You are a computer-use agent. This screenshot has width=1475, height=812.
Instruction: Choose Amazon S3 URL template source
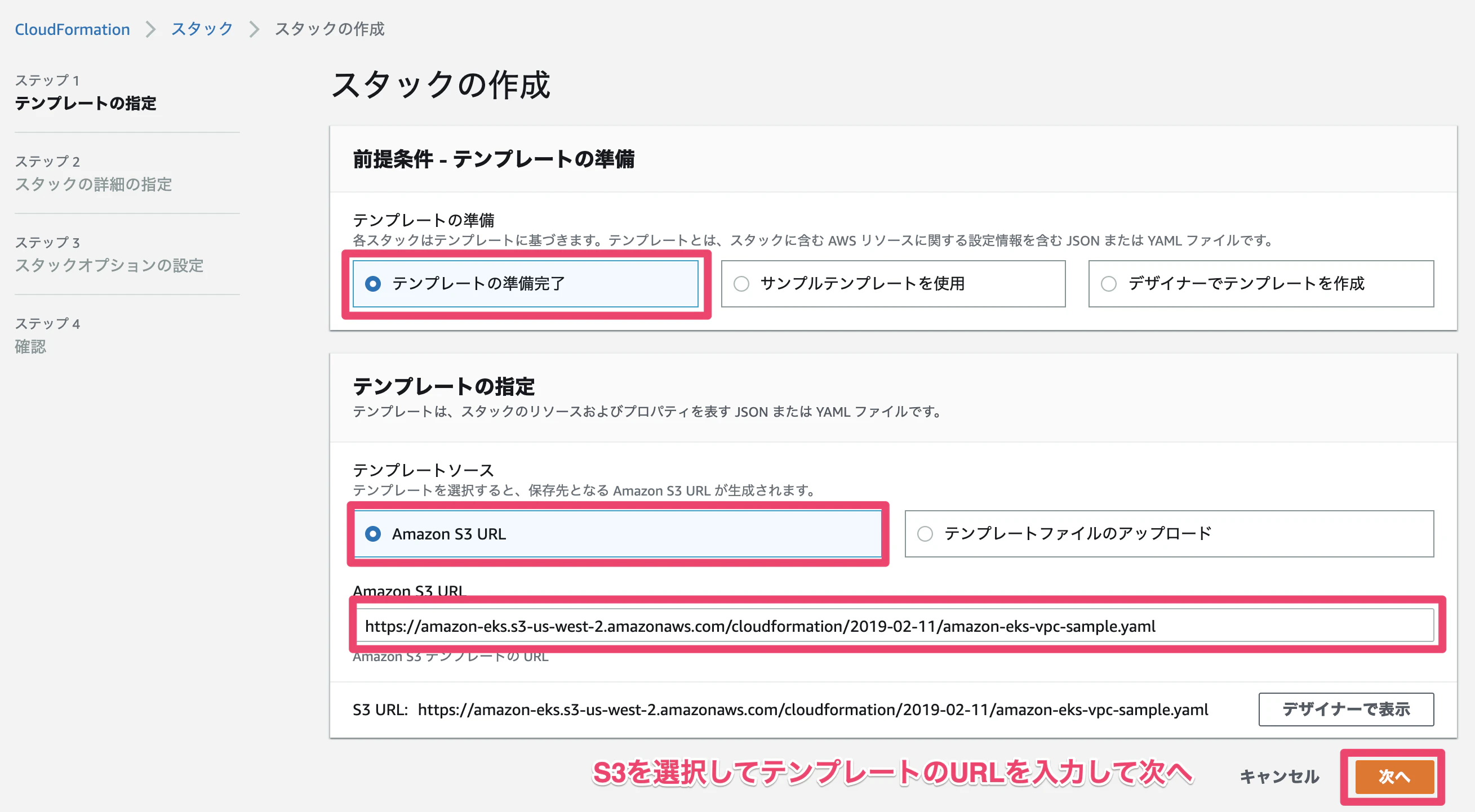click(x=617, y=534)
